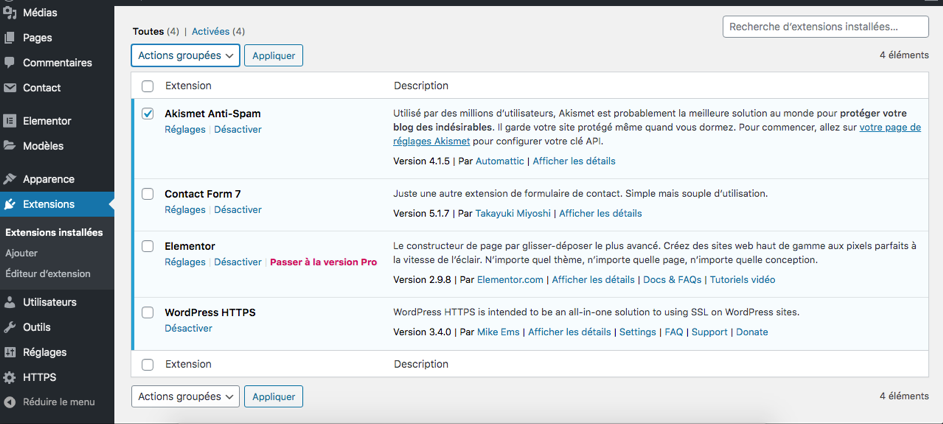Screen dimensions: 943x424
Task: Open the Mike Ems author link
Action: click(x=499, y=332)
